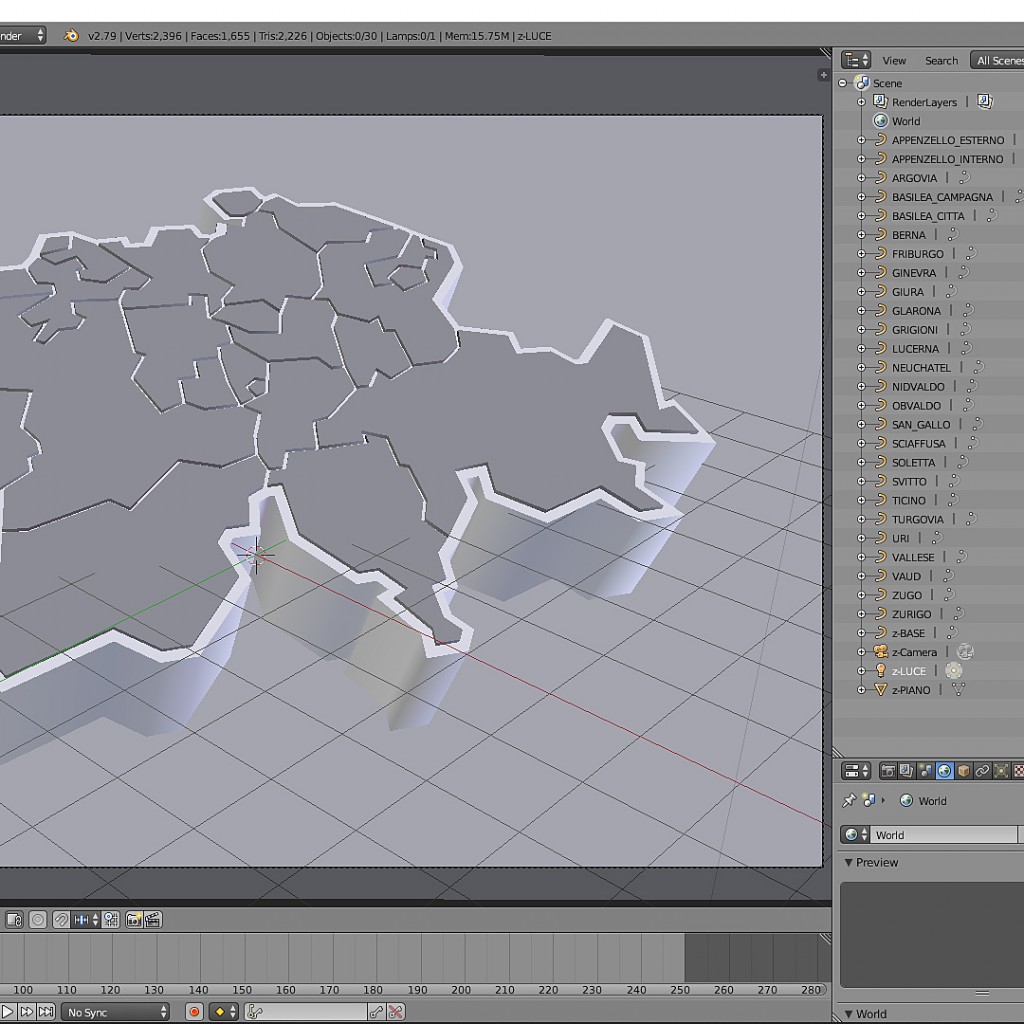Select the BERNA object in the outliner
Image resolution: width=1024 pixels, height=1024 pixels.
click(908, 234)
